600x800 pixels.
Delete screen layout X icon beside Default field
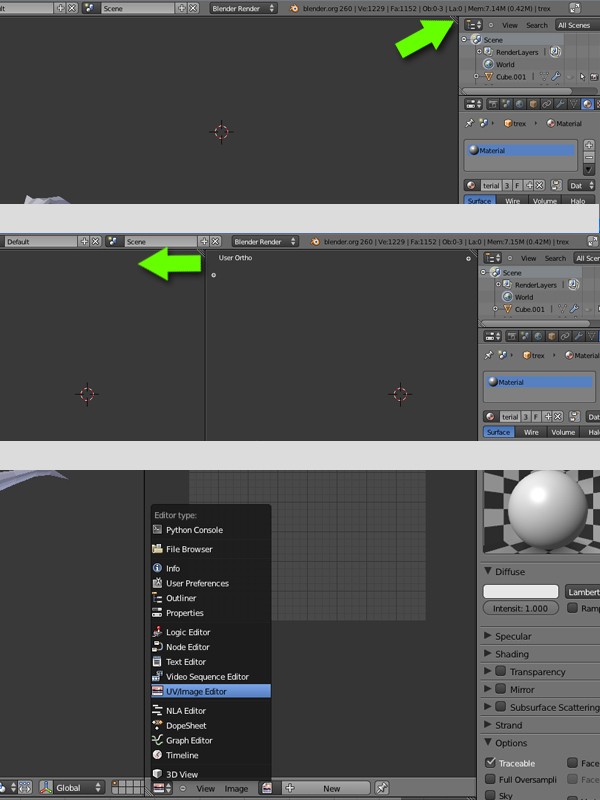(x=95, y=241)
